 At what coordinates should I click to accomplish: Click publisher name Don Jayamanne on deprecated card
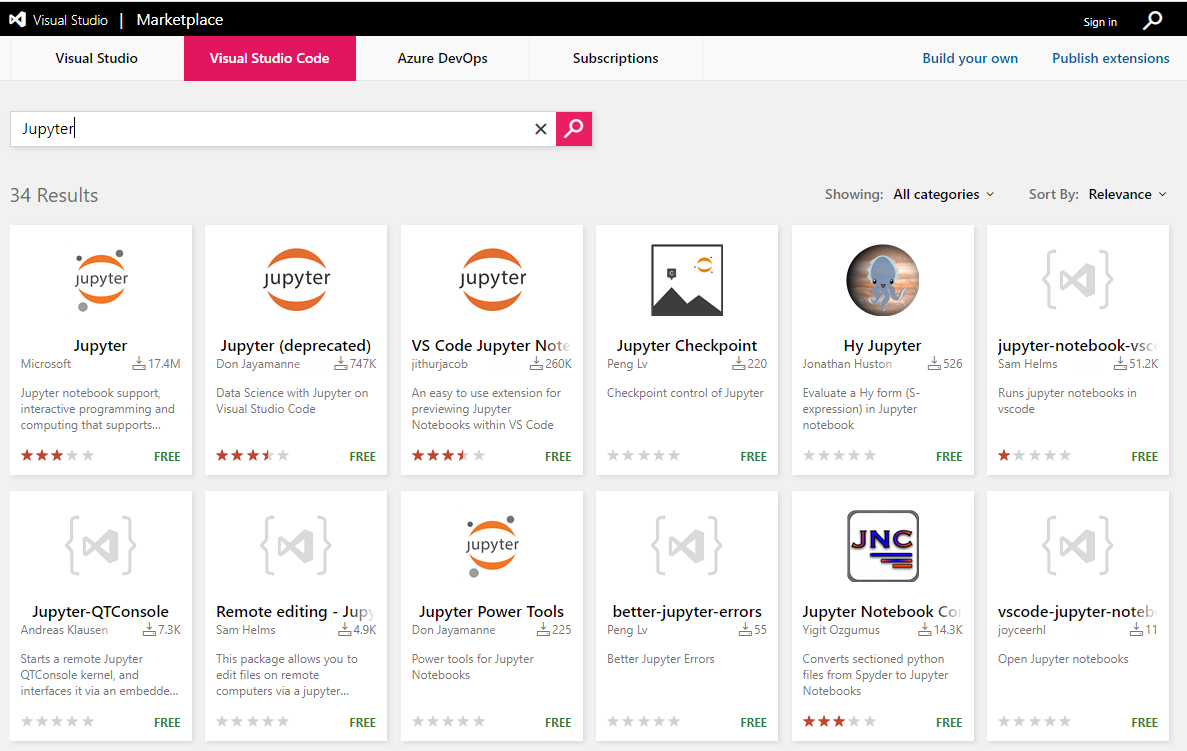258,364
